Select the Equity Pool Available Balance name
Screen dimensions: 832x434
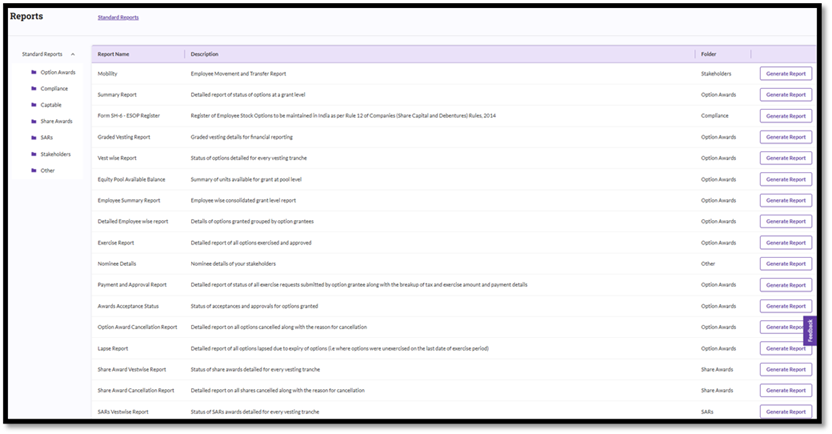coord(131,179)
